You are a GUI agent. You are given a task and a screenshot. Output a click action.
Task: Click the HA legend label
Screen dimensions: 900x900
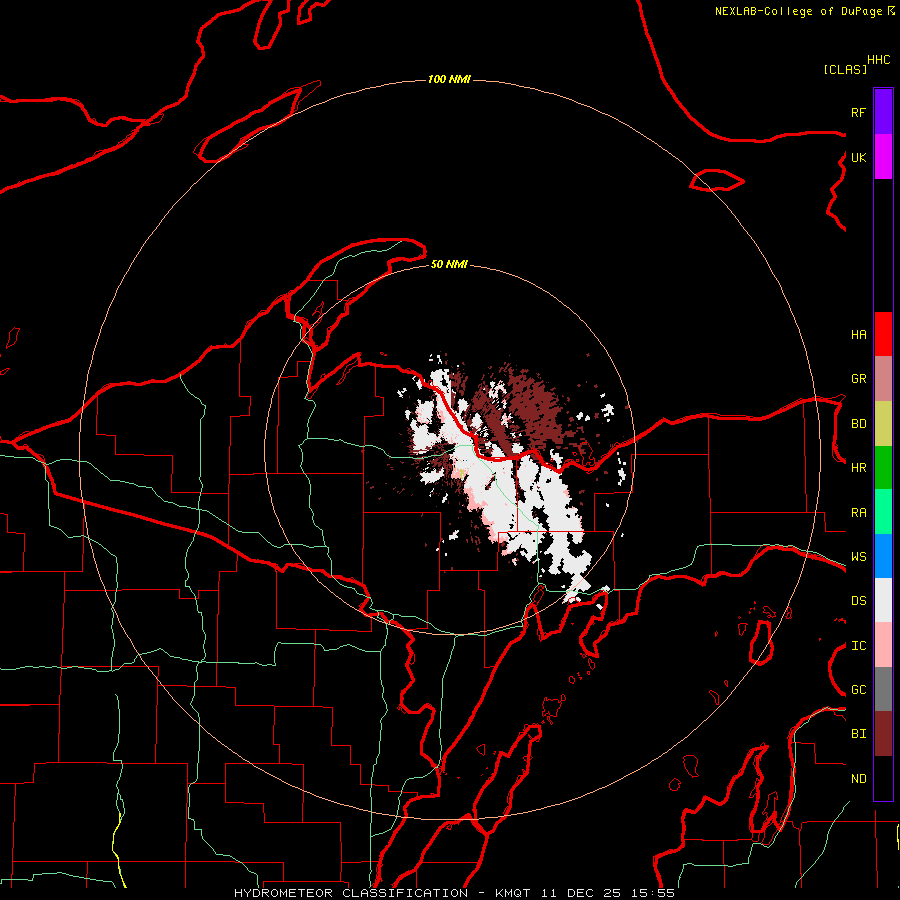[858, 334]
